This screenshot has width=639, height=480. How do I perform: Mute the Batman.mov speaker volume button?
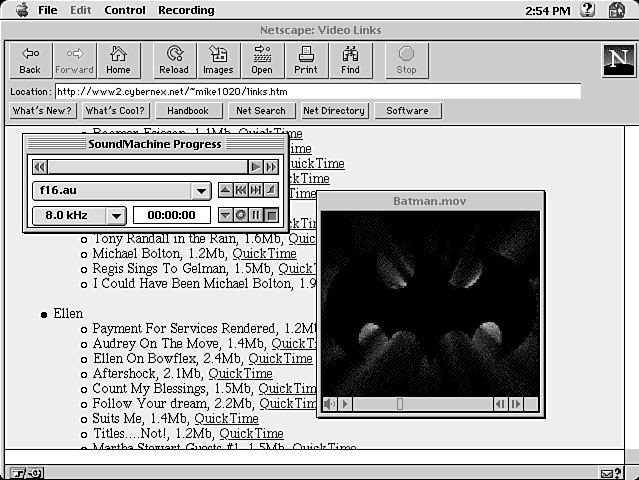click(x=329, y=404)
